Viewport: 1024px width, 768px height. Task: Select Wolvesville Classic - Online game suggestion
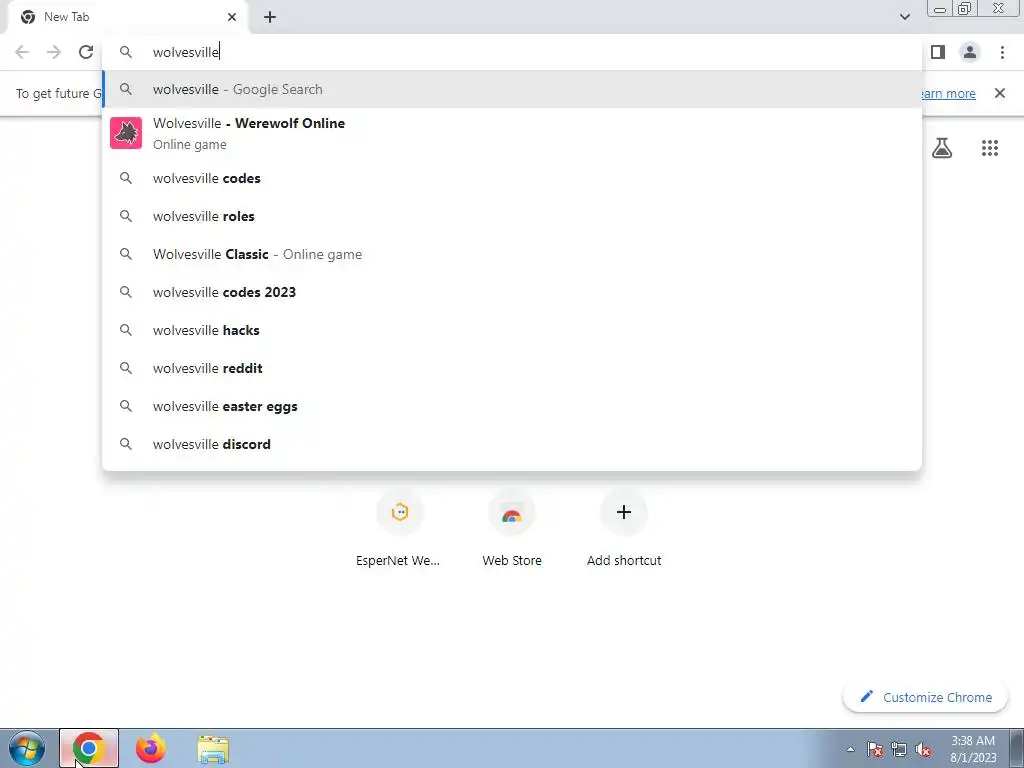coord(512,254)
